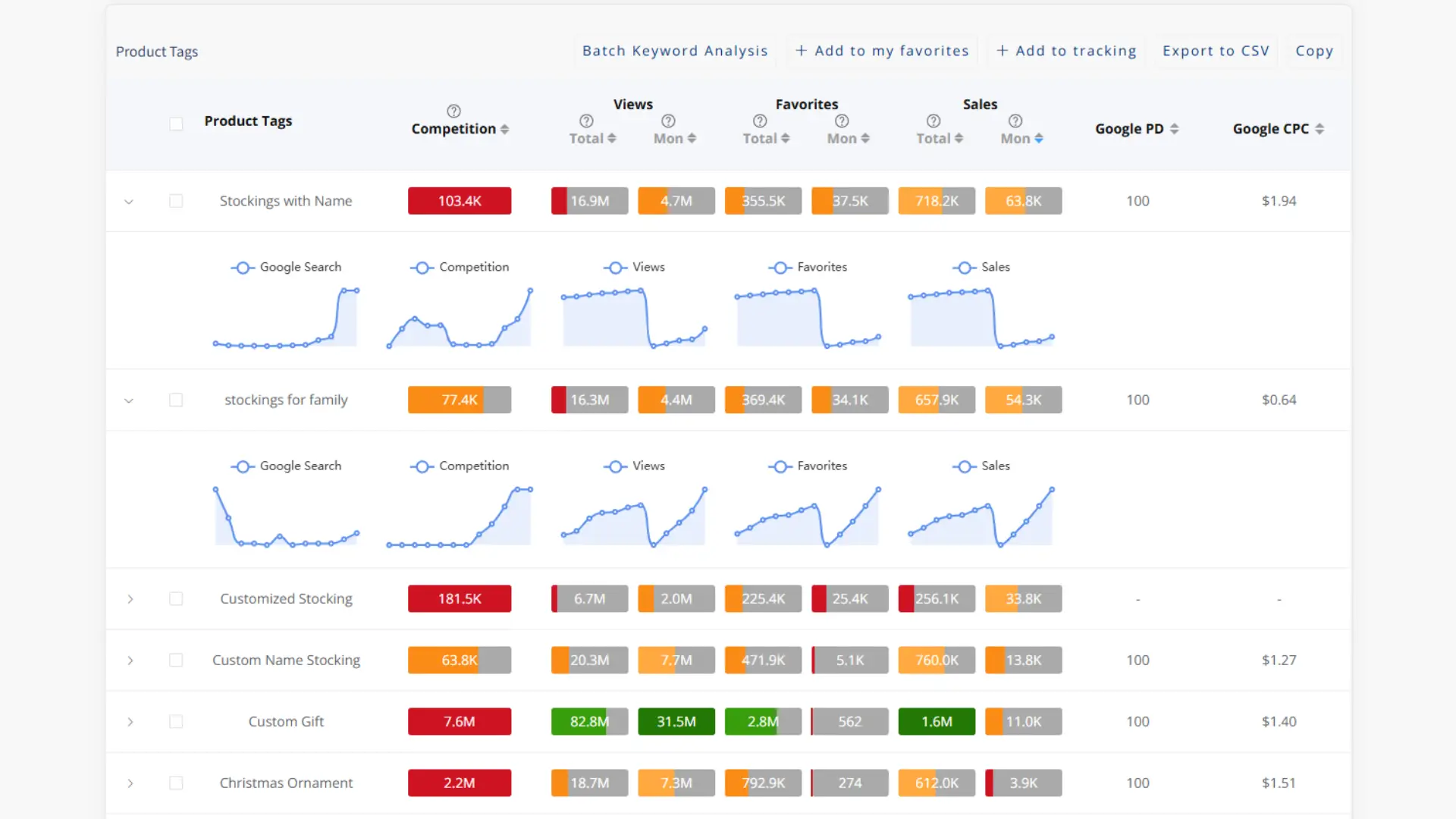
Task: Expand the Christmas Ornament row
Action: [x=130, y=783]
